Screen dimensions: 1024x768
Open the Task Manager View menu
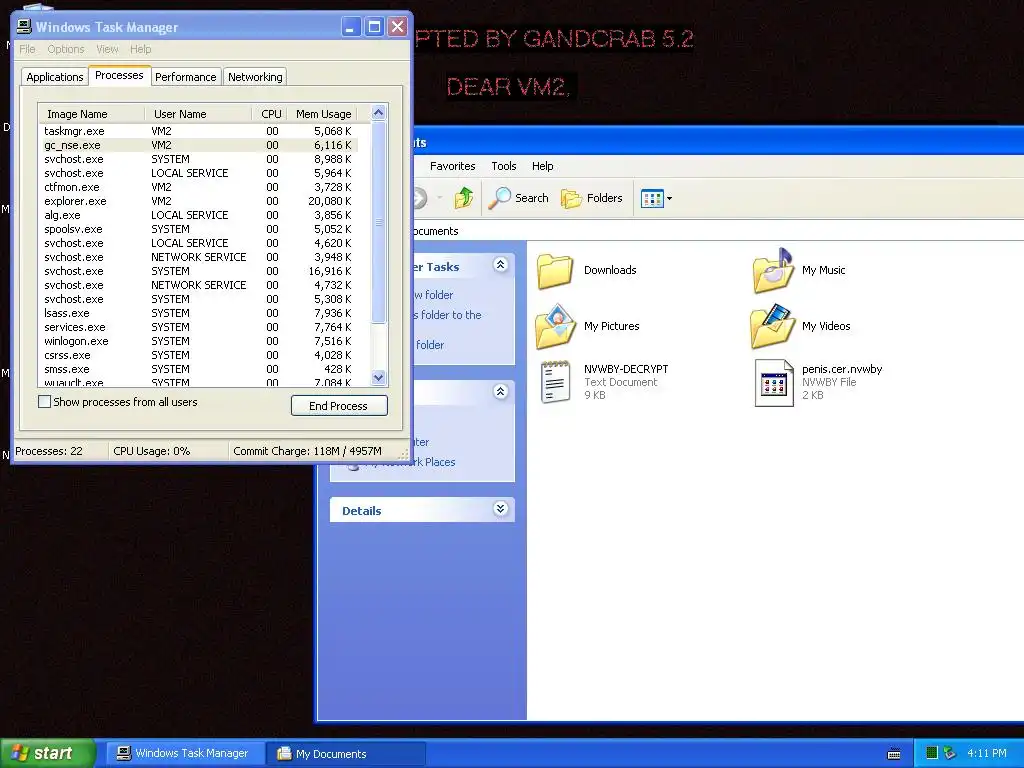tap(107, 49)
